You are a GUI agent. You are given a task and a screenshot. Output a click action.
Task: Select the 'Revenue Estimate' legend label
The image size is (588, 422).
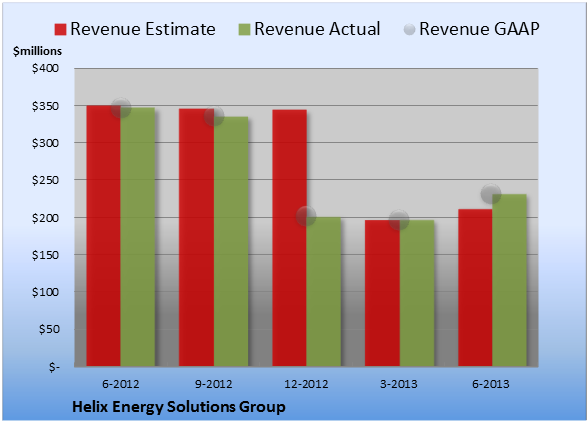(x=143, y=29)
